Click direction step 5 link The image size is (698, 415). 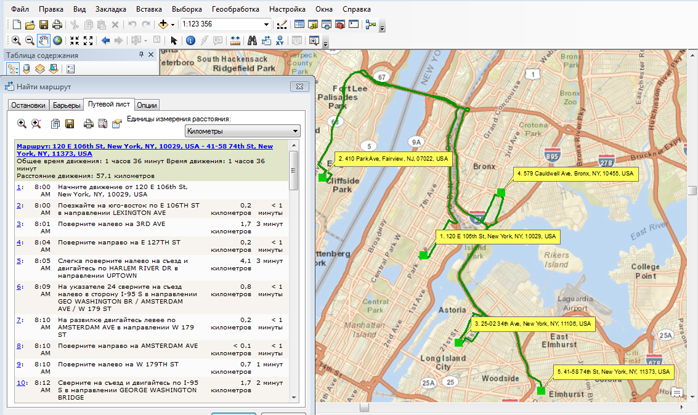pos(19,260)
